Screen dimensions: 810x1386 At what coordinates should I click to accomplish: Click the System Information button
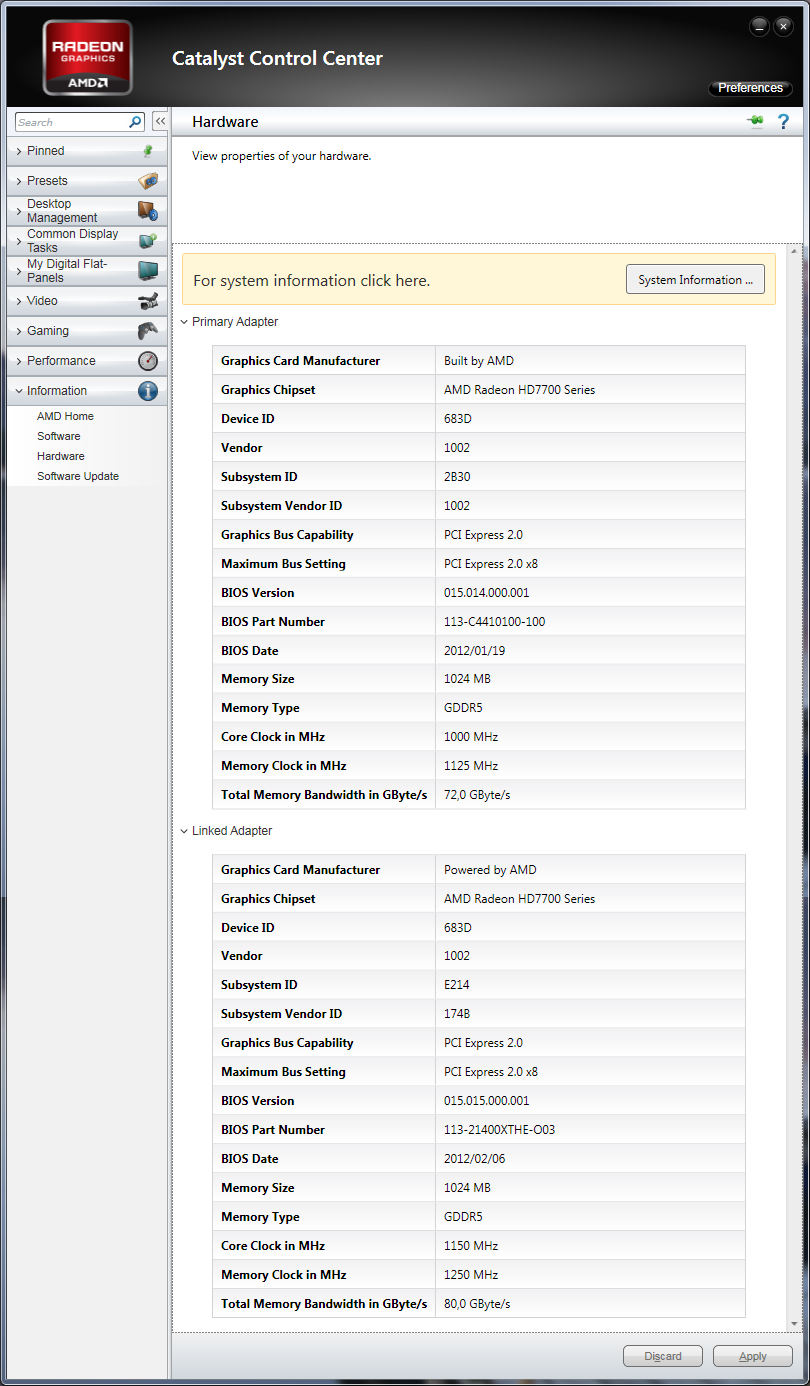point(695,280)
